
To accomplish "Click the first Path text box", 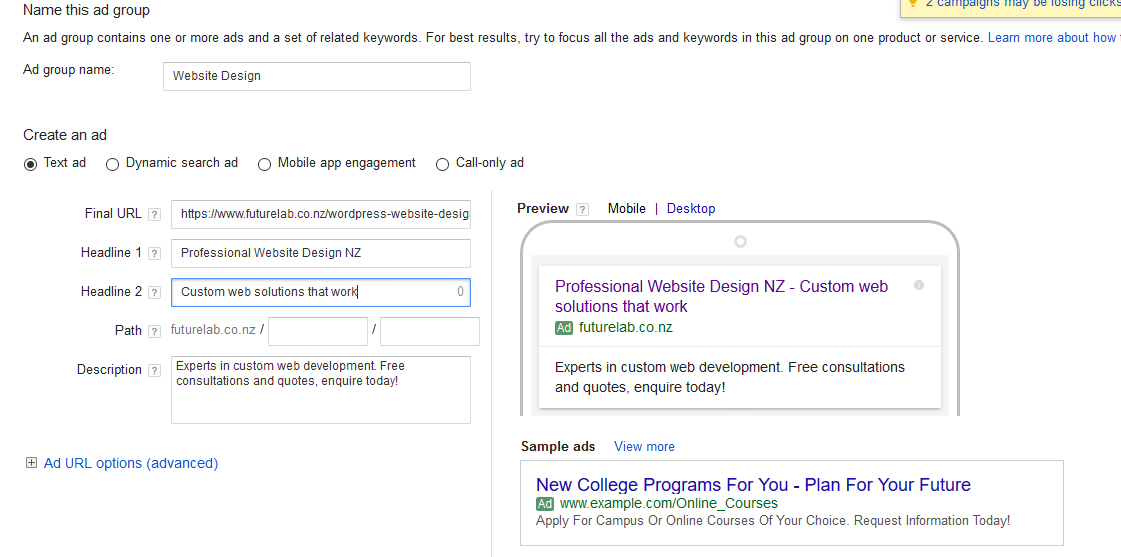I will tap(318, 331).
